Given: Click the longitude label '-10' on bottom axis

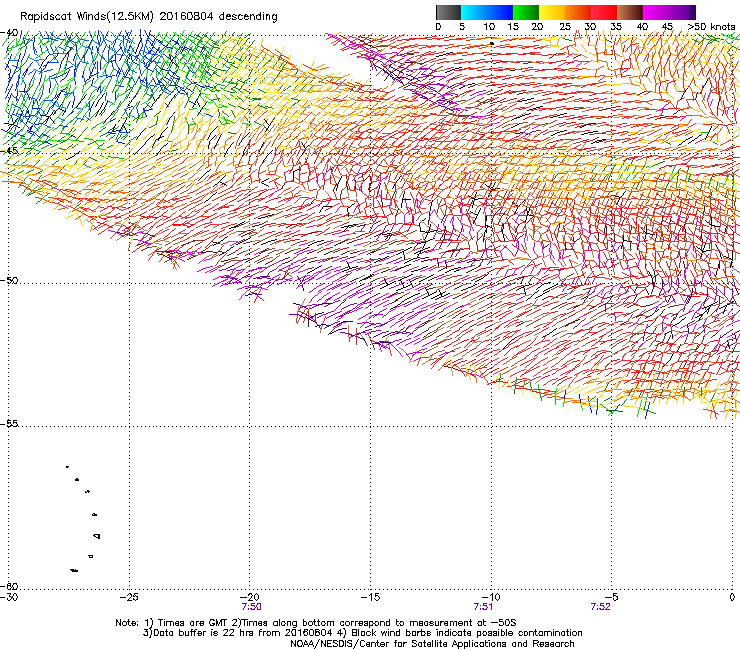Looking at the screenshot, I should [491, 597].
